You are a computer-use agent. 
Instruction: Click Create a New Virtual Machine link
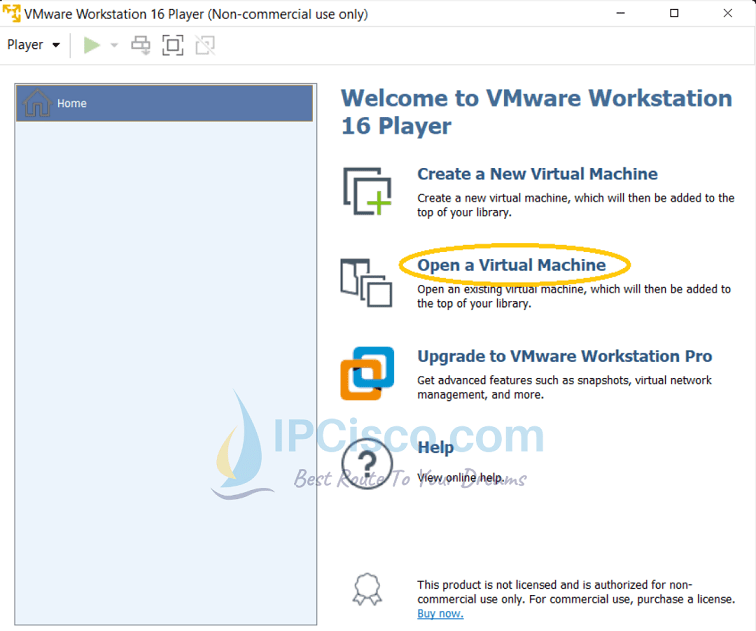pyautogui.click(x=537, y=174)
